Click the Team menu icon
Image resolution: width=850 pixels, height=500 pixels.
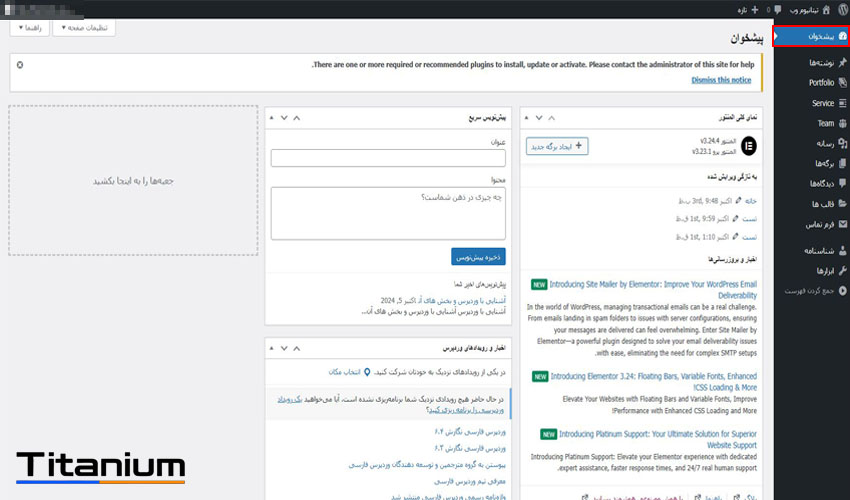842,123
